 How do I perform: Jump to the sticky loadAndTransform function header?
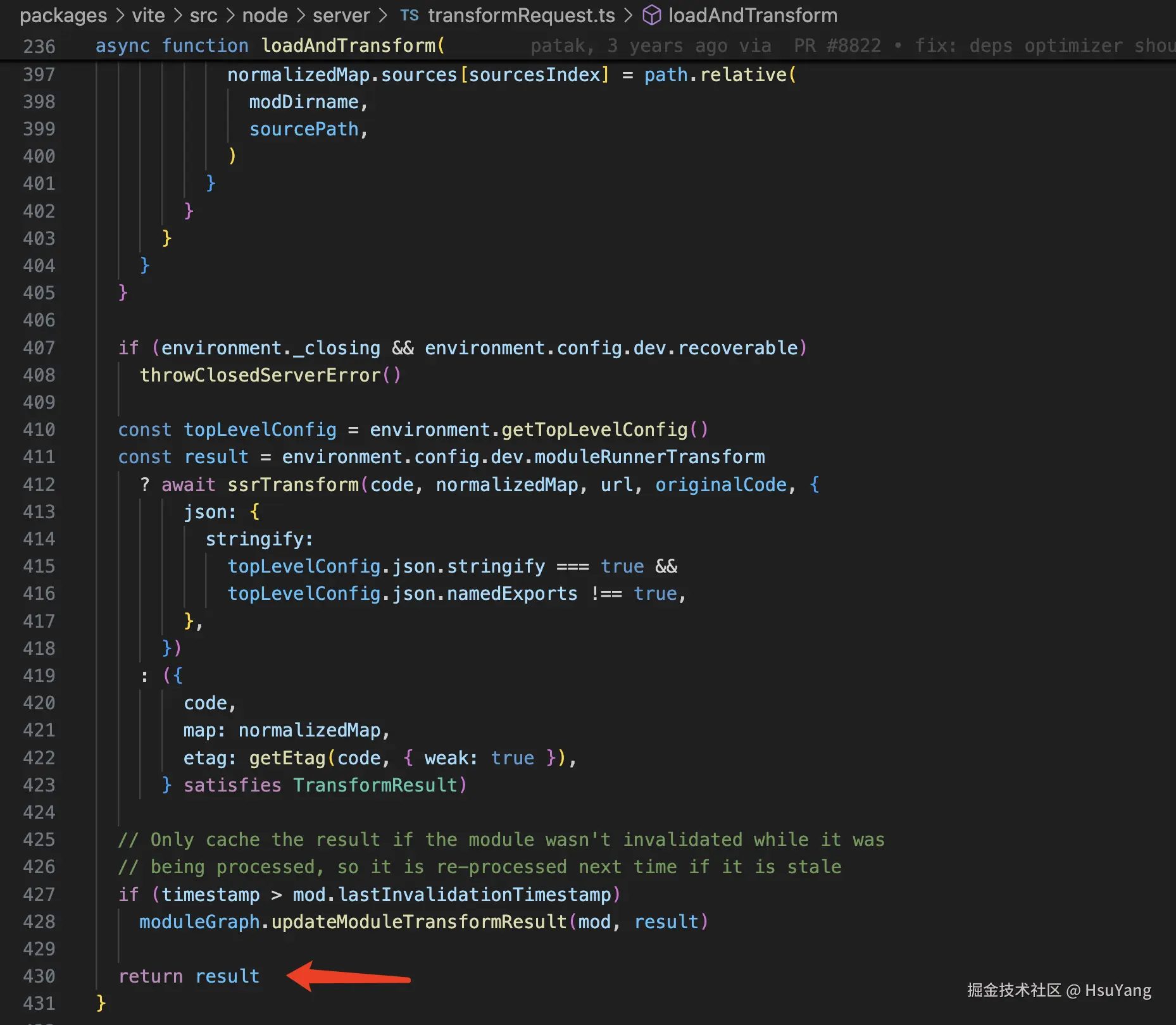point(348,46)
